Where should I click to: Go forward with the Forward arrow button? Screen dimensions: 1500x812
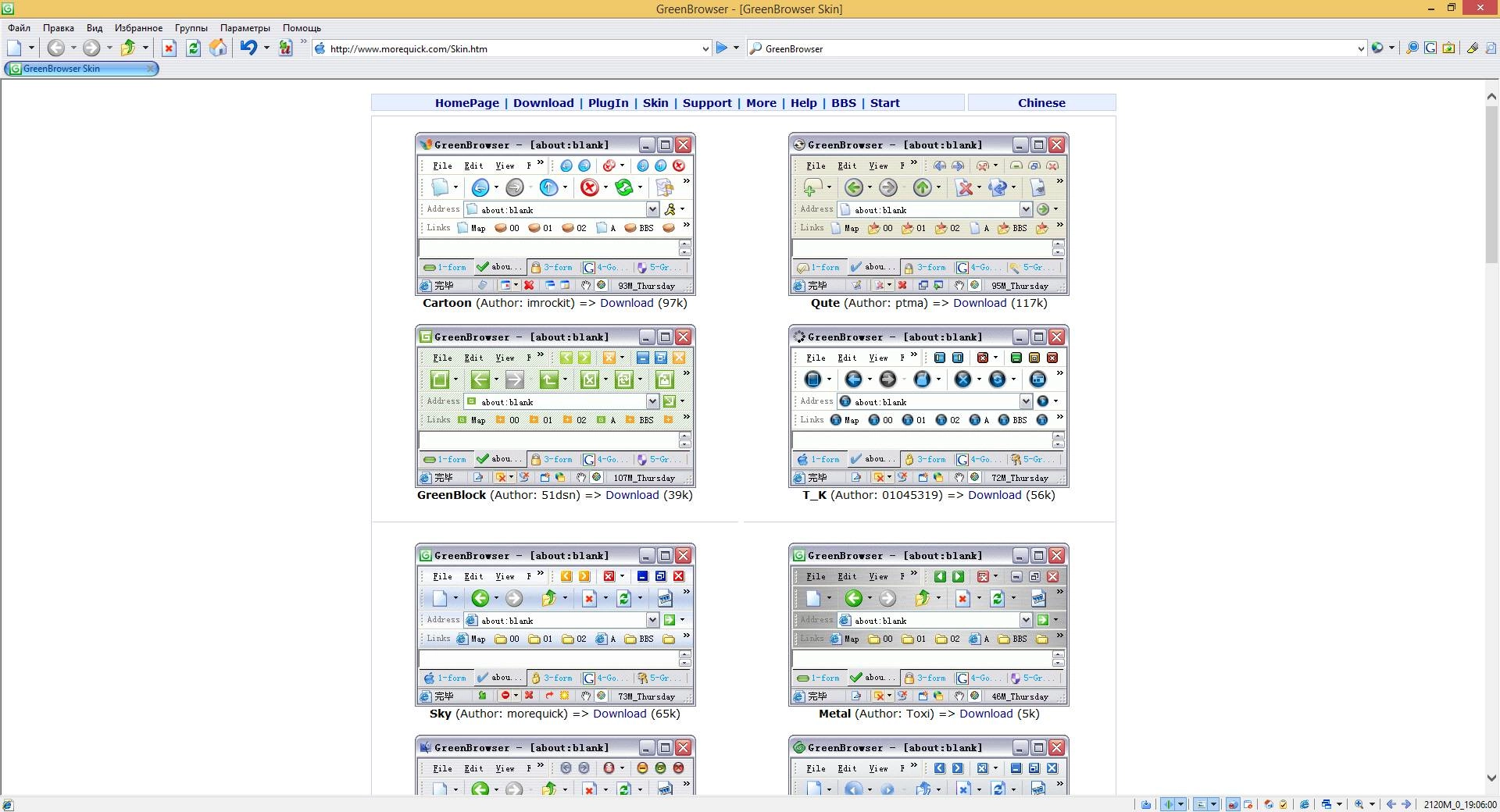91,48
